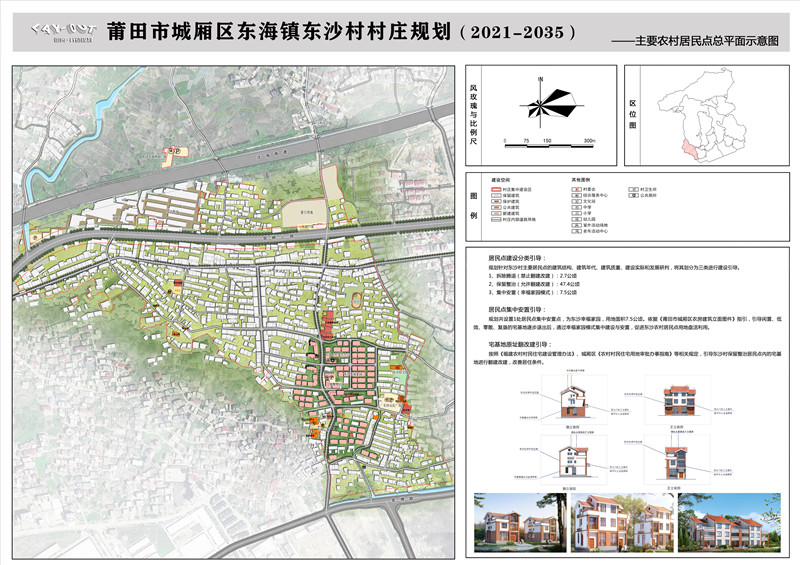Select the 村庄集中建设区 red outline swatch
The image size is (800, 565).
point(495,189)
